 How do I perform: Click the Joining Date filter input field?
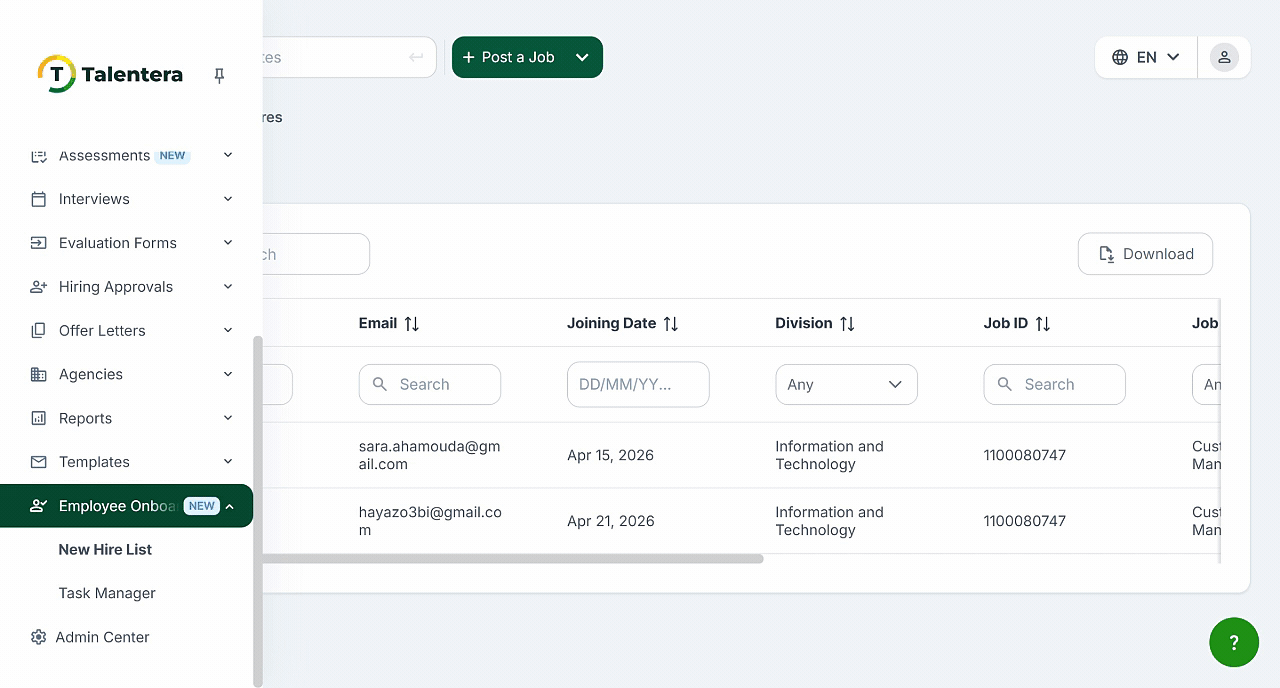(638, 384)
